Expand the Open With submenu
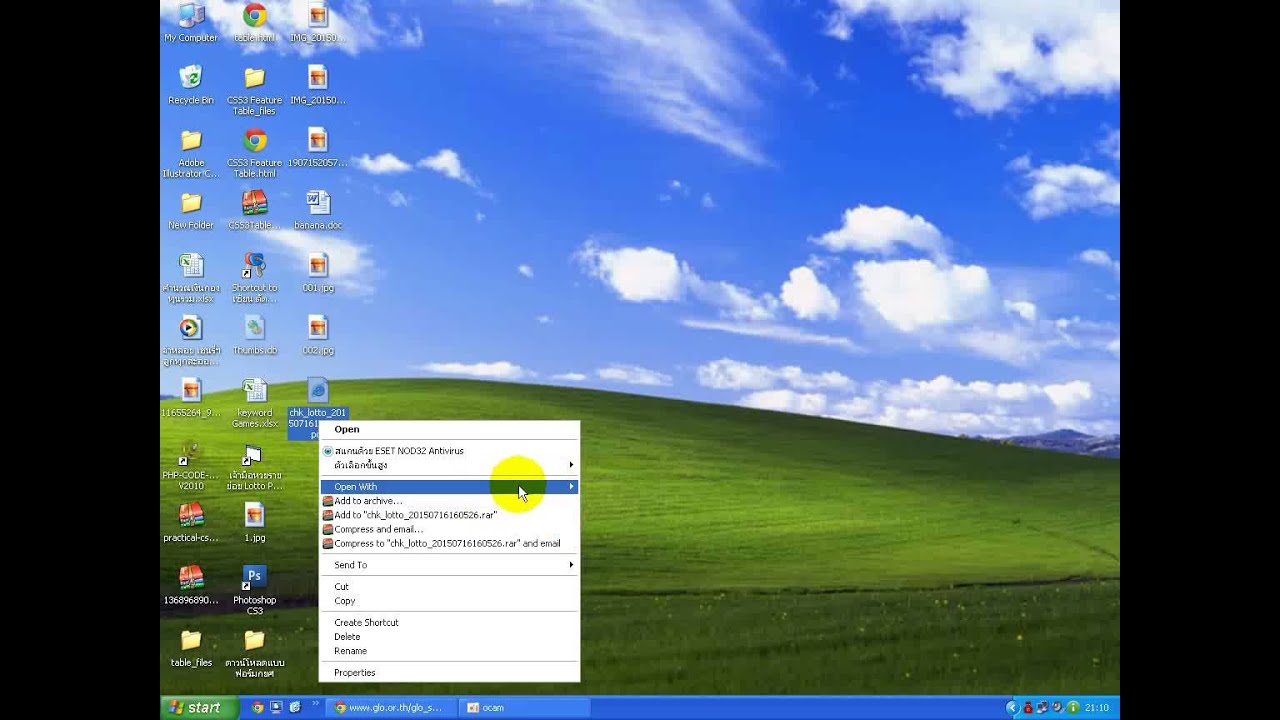 (449, 487)
